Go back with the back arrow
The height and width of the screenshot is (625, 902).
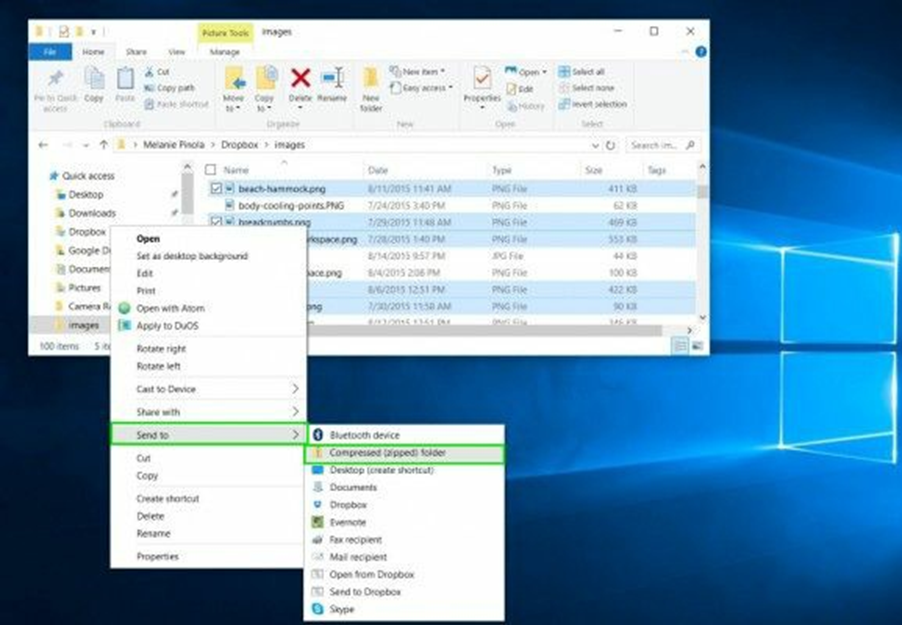(43, 145)
